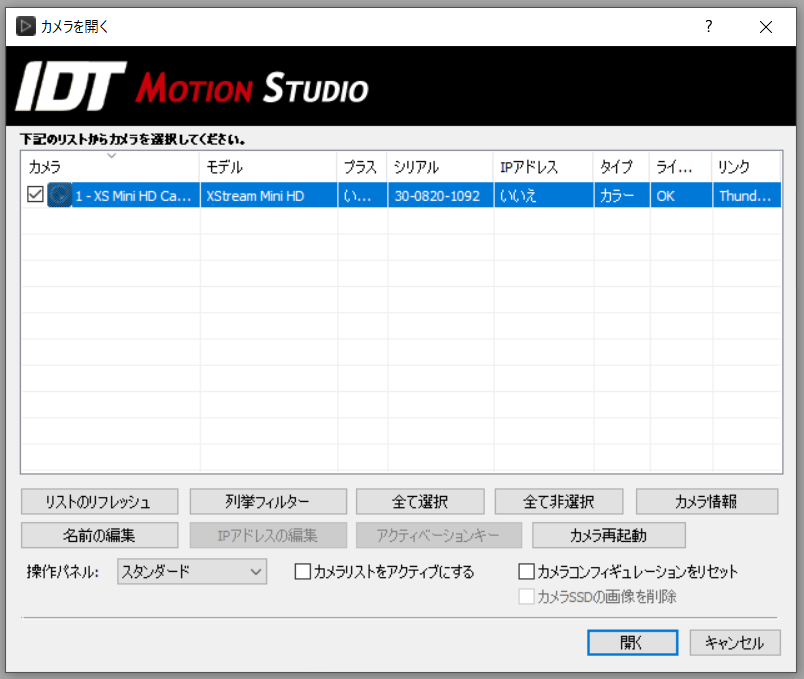The width and height of the screenshot is (804, 679).
Task: Sort by the プラス column header
Action: [363, 167]
